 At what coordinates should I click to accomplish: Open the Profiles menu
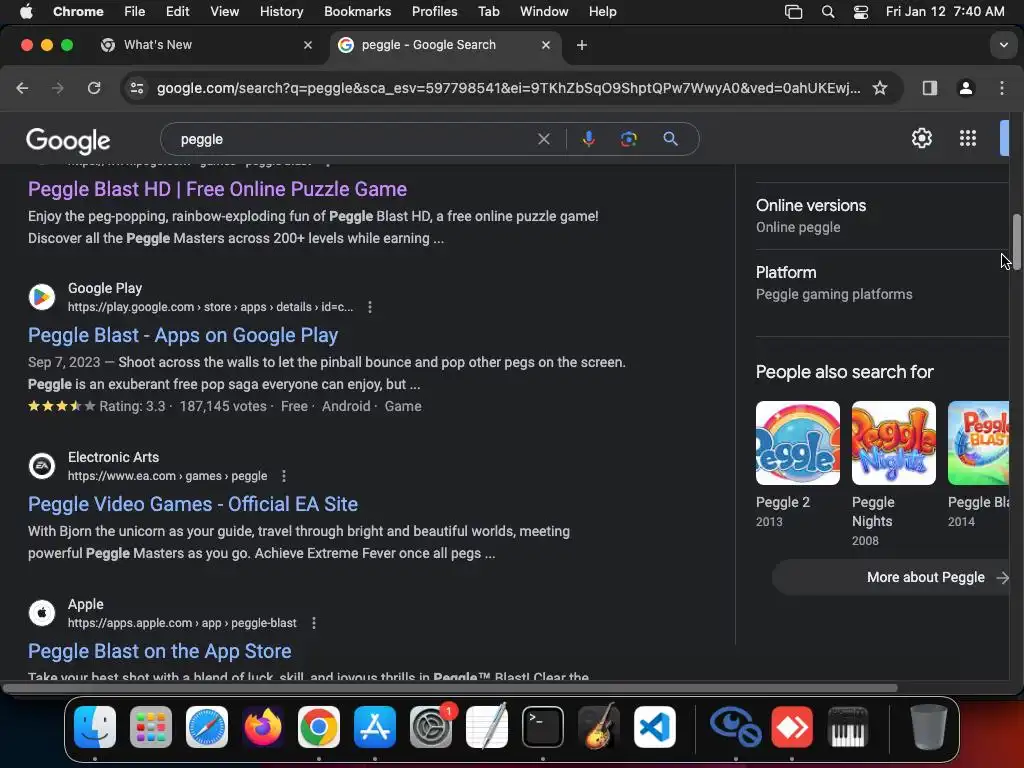434,12
